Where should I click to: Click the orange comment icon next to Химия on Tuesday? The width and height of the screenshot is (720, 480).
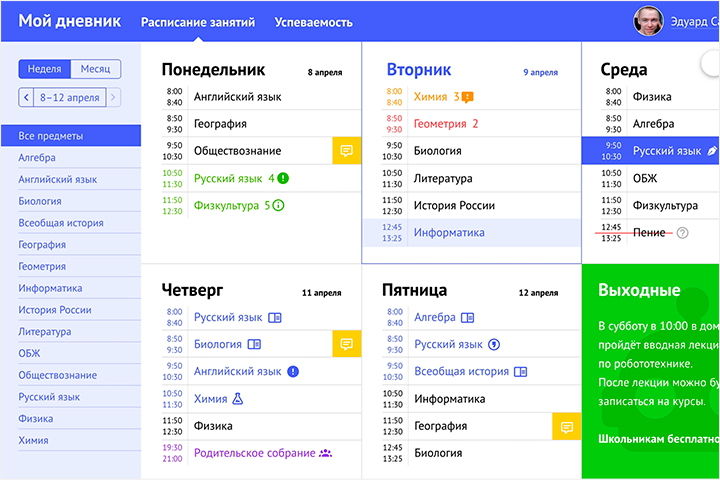[467, 97]
